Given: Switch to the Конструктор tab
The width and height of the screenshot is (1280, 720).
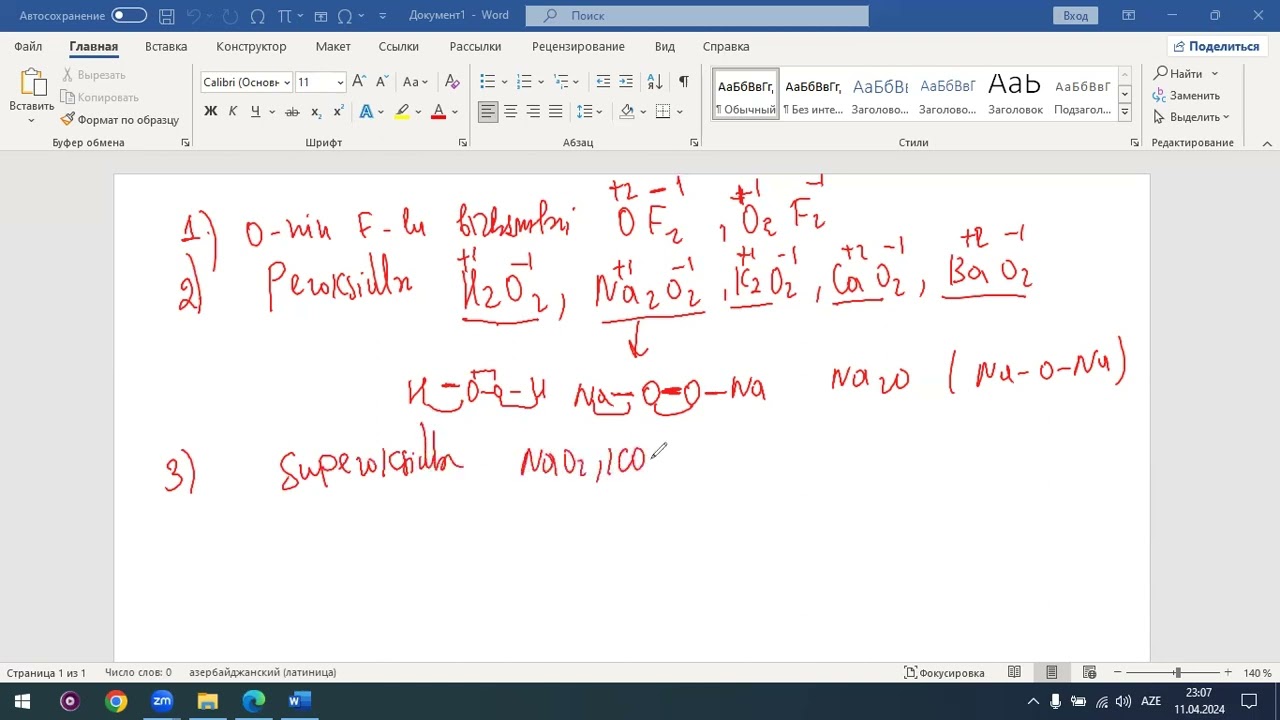Looking at the screenshot, I should pos(251,47).
